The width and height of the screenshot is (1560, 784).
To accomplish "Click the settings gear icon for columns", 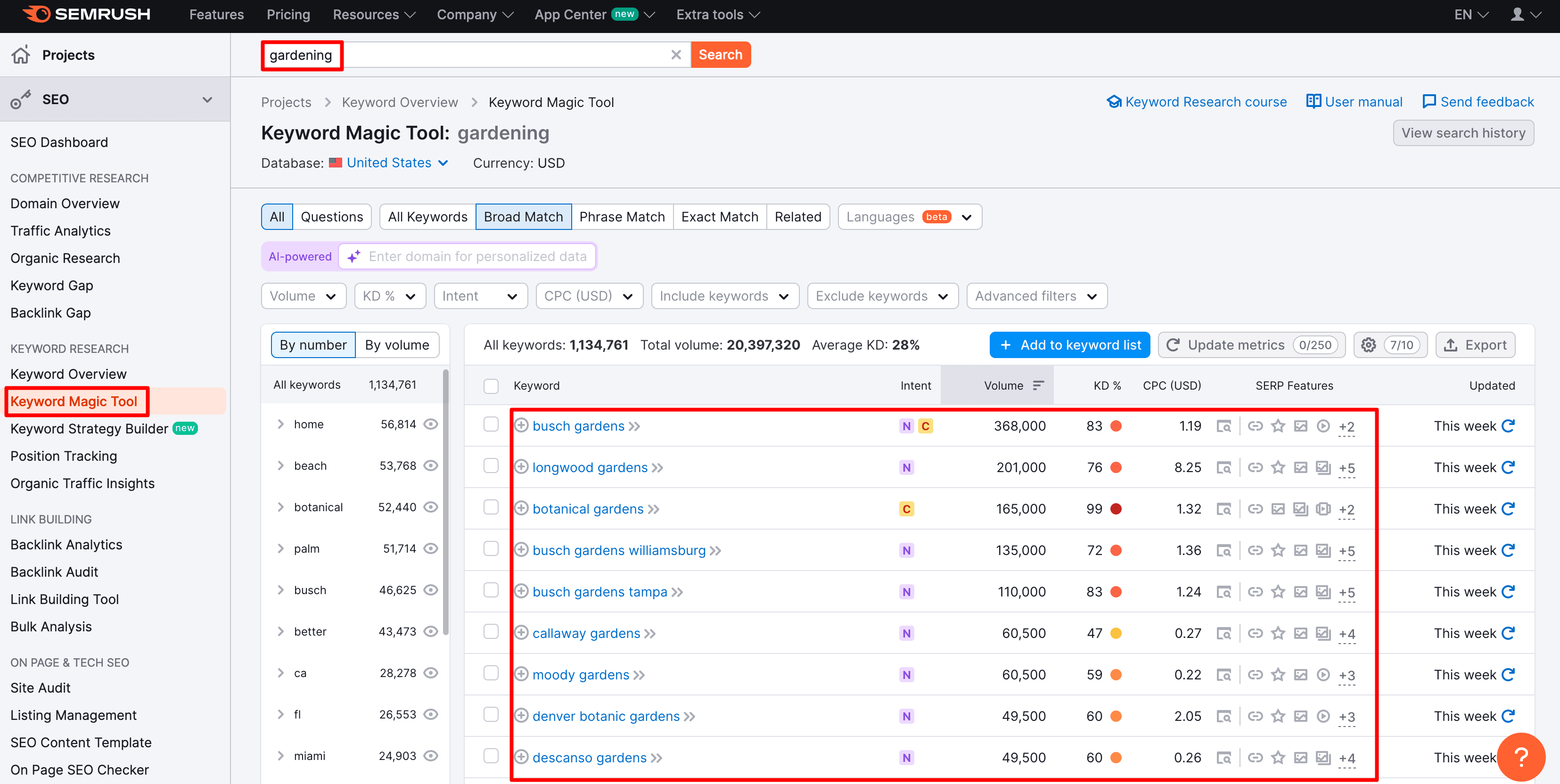I will click(1368, 345).
